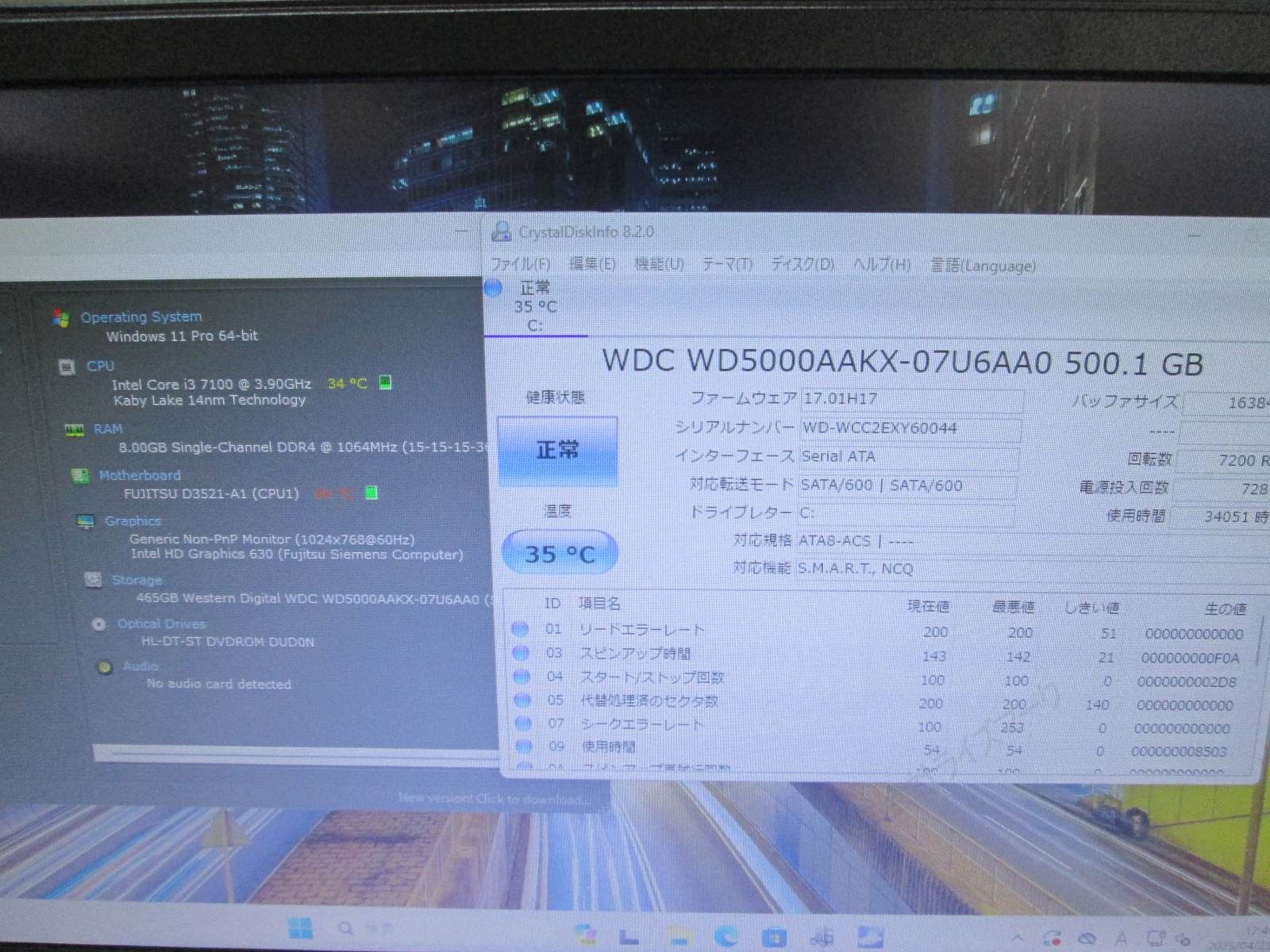
Task: Click the Windows logo icon beside Operating System
Action: coord(60,318)
